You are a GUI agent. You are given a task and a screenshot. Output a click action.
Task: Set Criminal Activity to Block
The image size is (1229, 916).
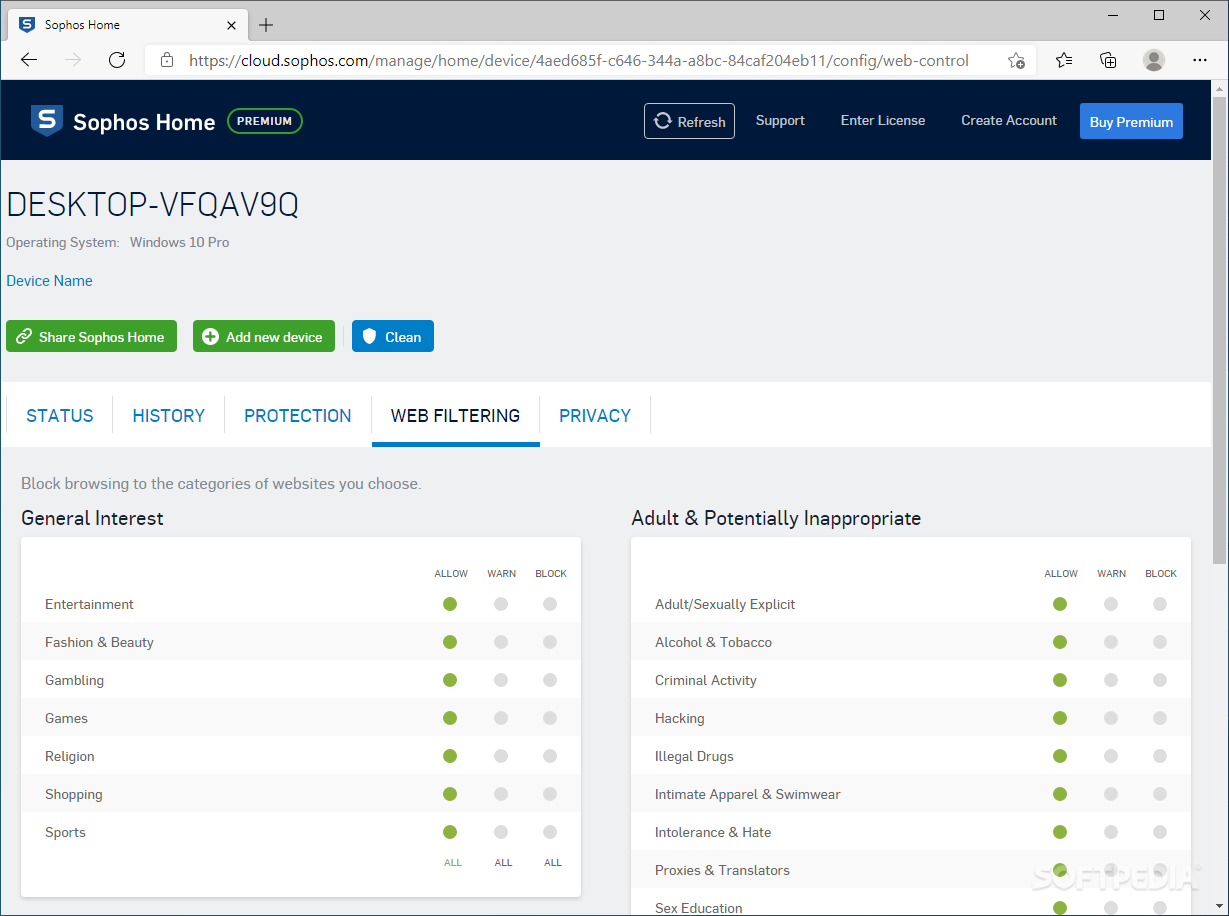click(x=1160, y=680)
